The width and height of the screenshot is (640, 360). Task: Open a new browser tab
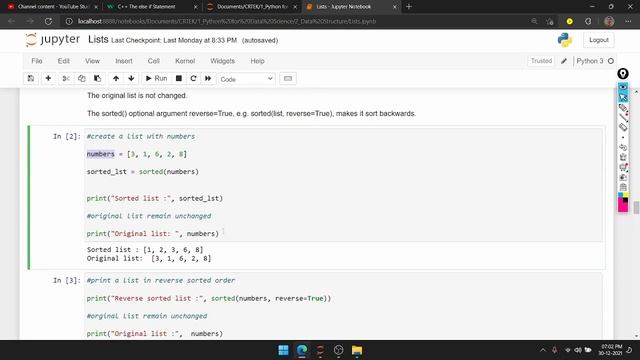pyautogui.click(x=409, y=7)
